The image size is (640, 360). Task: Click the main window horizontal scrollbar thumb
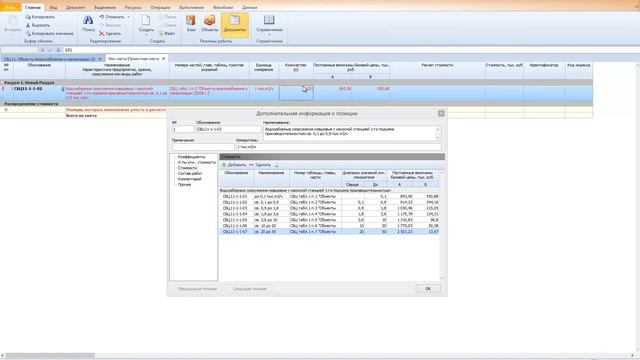coord(50,356)
